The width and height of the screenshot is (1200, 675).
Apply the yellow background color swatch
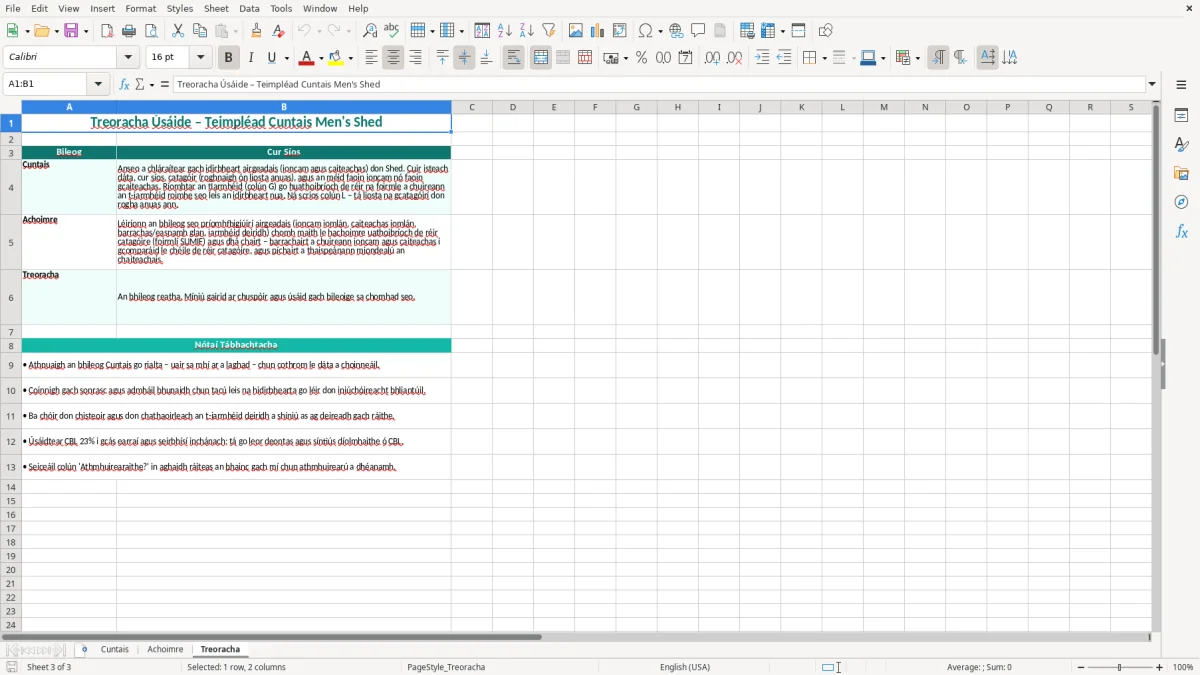(x=337, y=58)
